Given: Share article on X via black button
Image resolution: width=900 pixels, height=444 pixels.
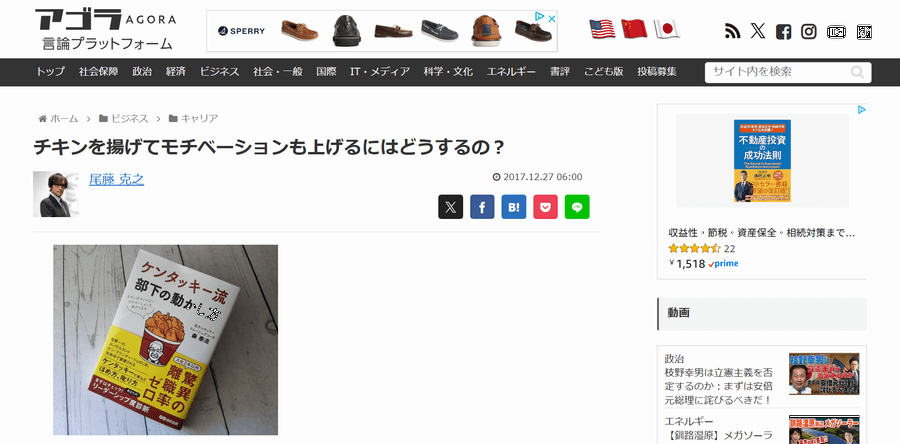Looking at the screenshot, I should [x=451, y=207].
